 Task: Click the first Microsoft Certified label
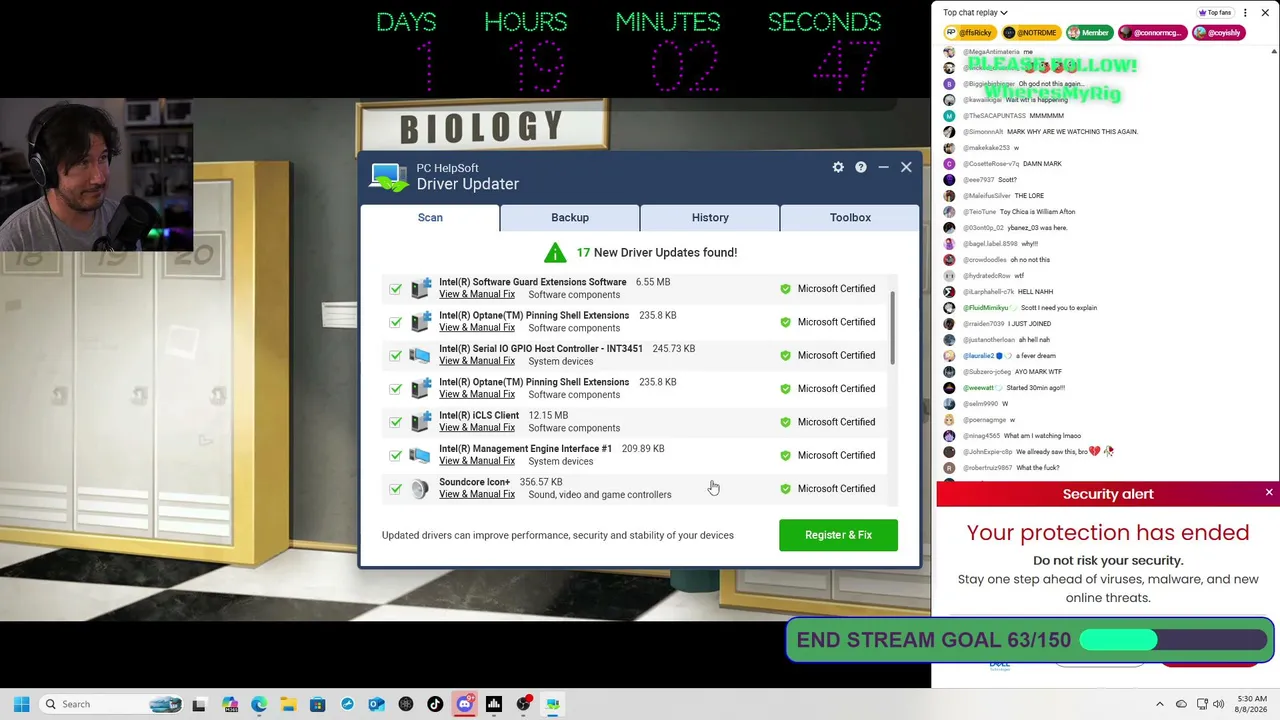[x=836, y=289]
